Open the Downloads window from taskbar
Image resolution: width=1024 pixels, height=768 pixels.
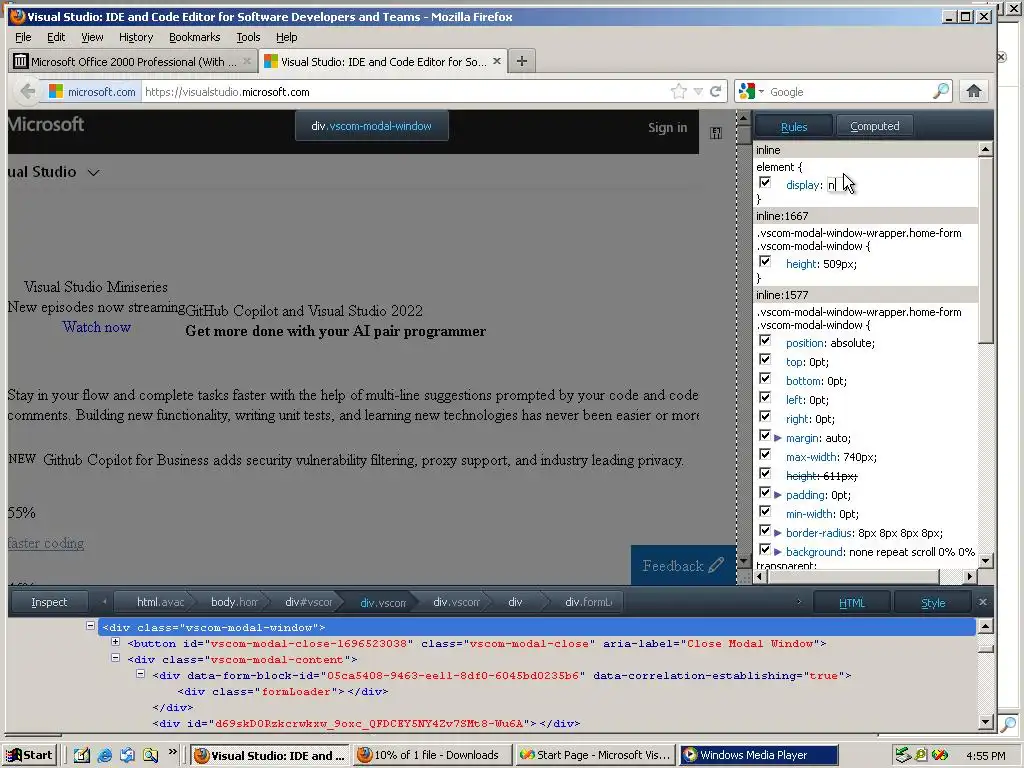pos(432,755)
